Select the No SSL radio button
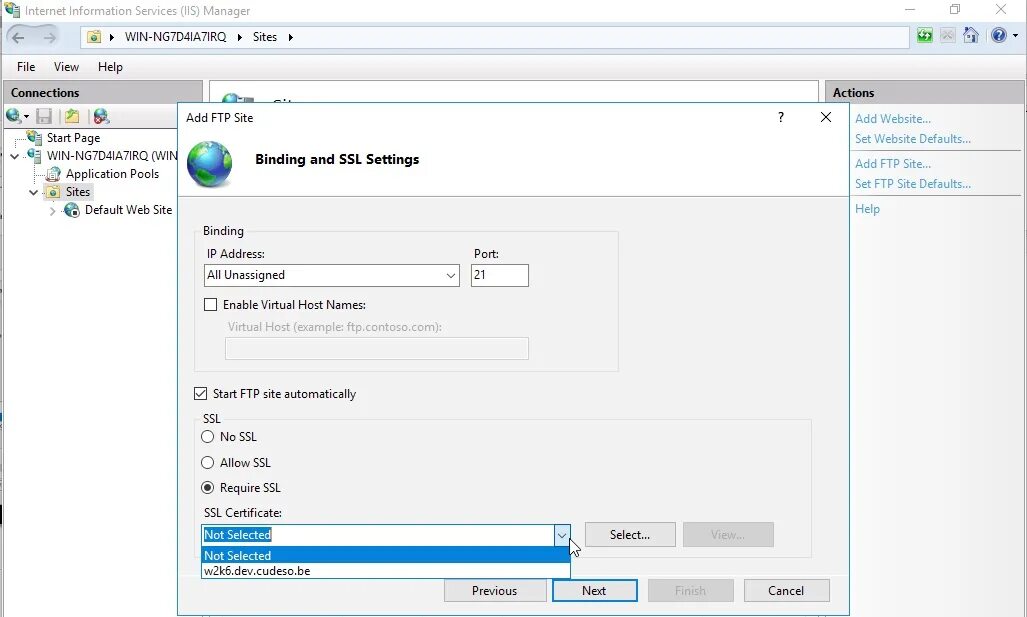Viewport: 1027px width, 617px height. tap(208, 436)
